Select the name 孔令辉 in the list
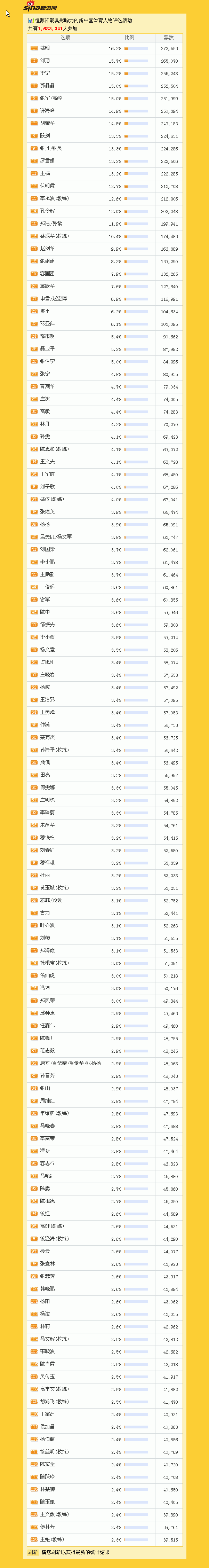 [x=48, y=211]
